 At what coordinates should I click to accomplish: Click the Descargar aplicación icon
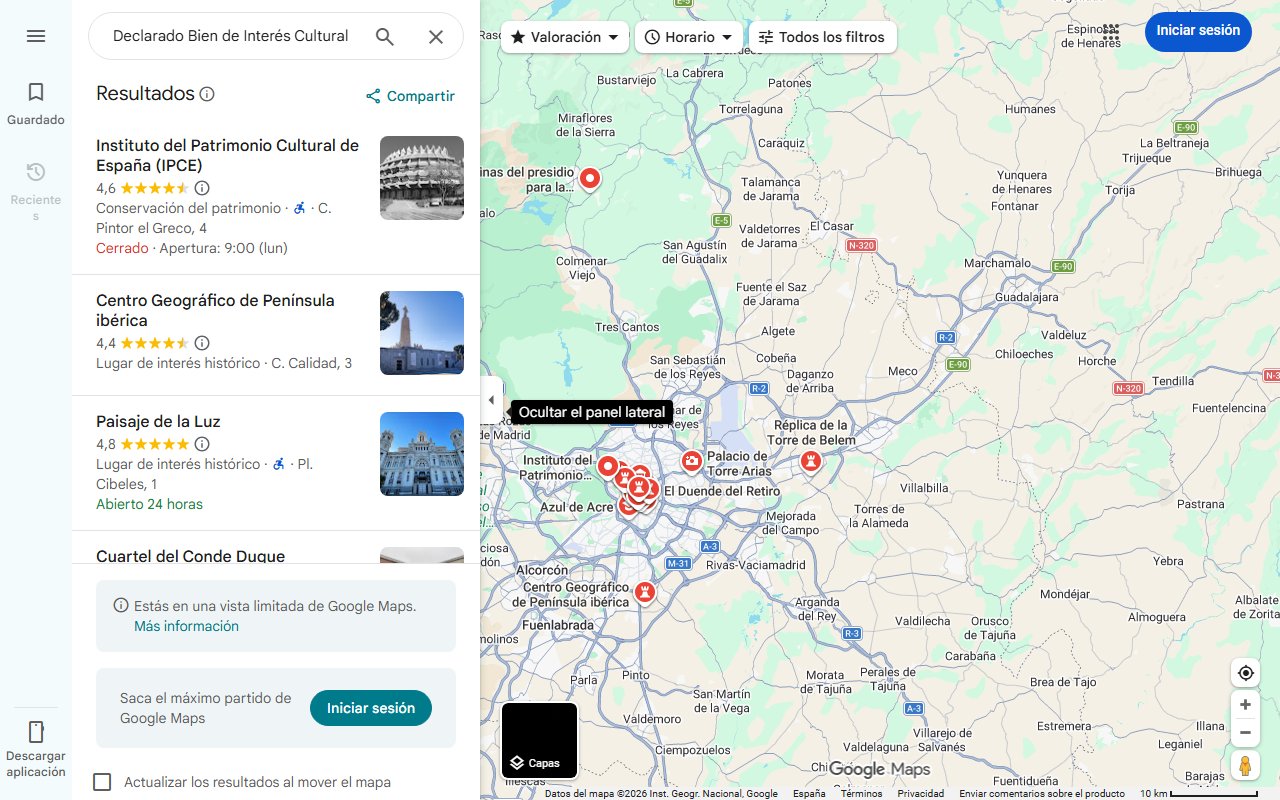coord(36,733)
